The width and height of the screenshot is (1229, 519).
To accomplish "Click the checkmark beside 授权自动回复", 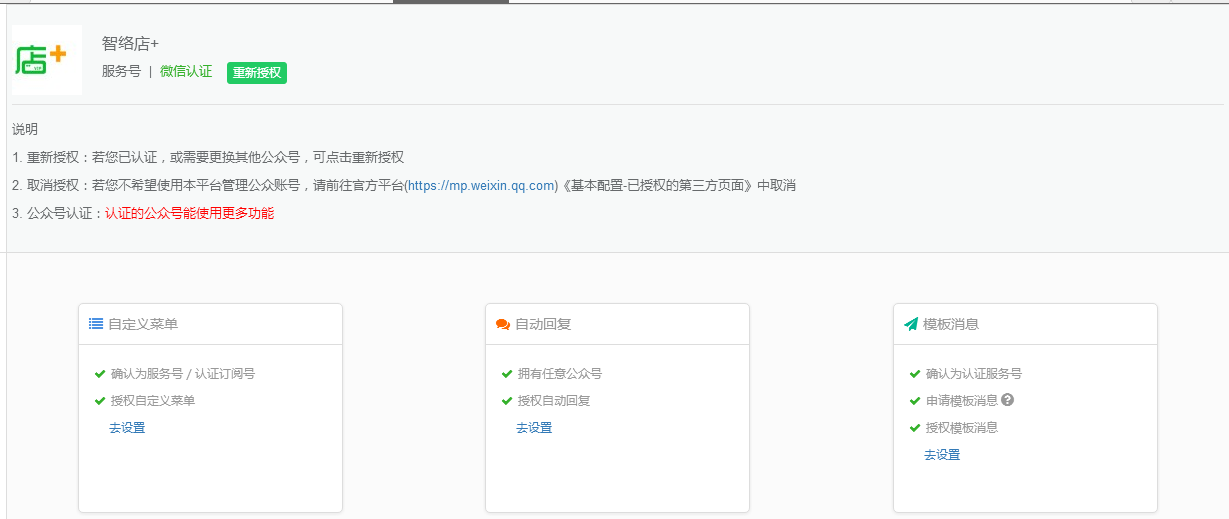I will (507, 401).
